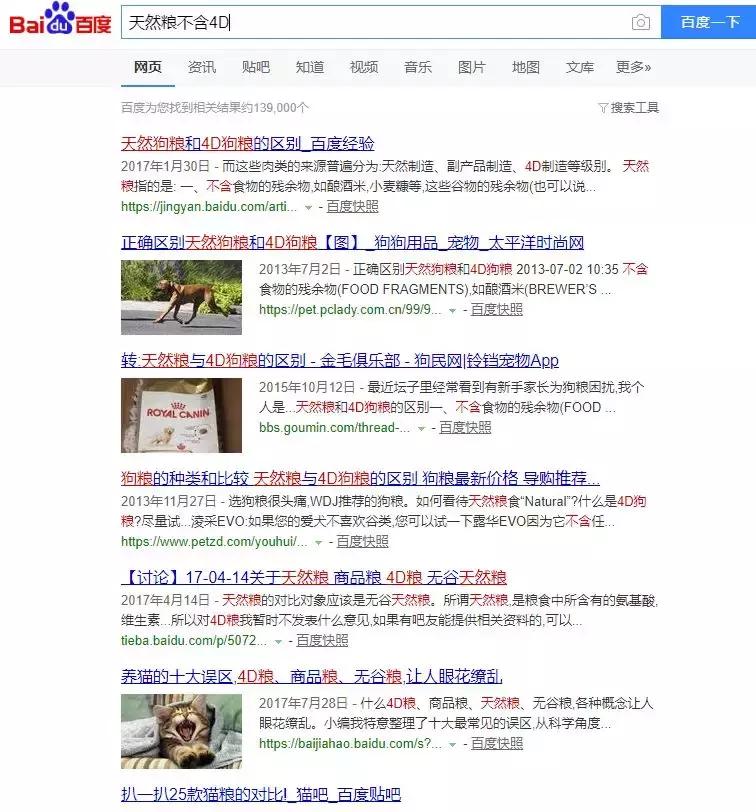Open pet.pclady.com.cn URL link
The image size is (756, 812).
click(351, 310)
